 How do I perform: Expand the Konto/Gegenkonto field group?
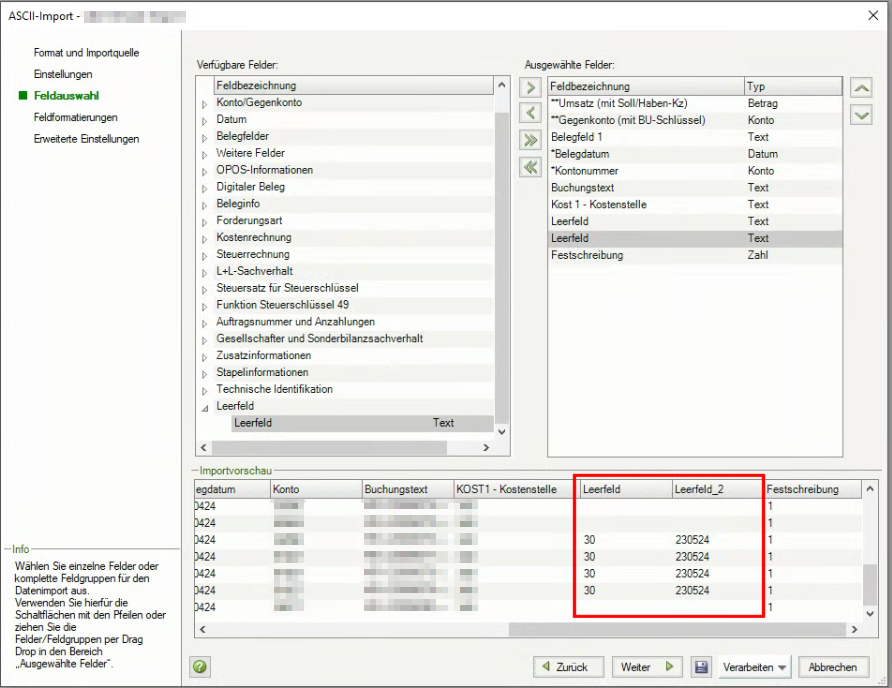point(206,103)
